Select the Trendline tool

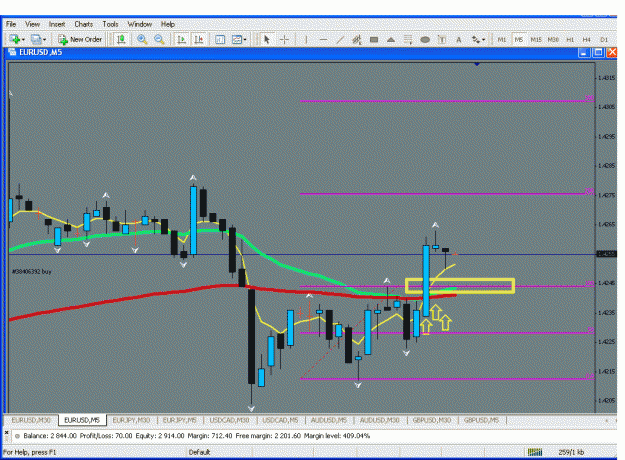pos(340,39)
